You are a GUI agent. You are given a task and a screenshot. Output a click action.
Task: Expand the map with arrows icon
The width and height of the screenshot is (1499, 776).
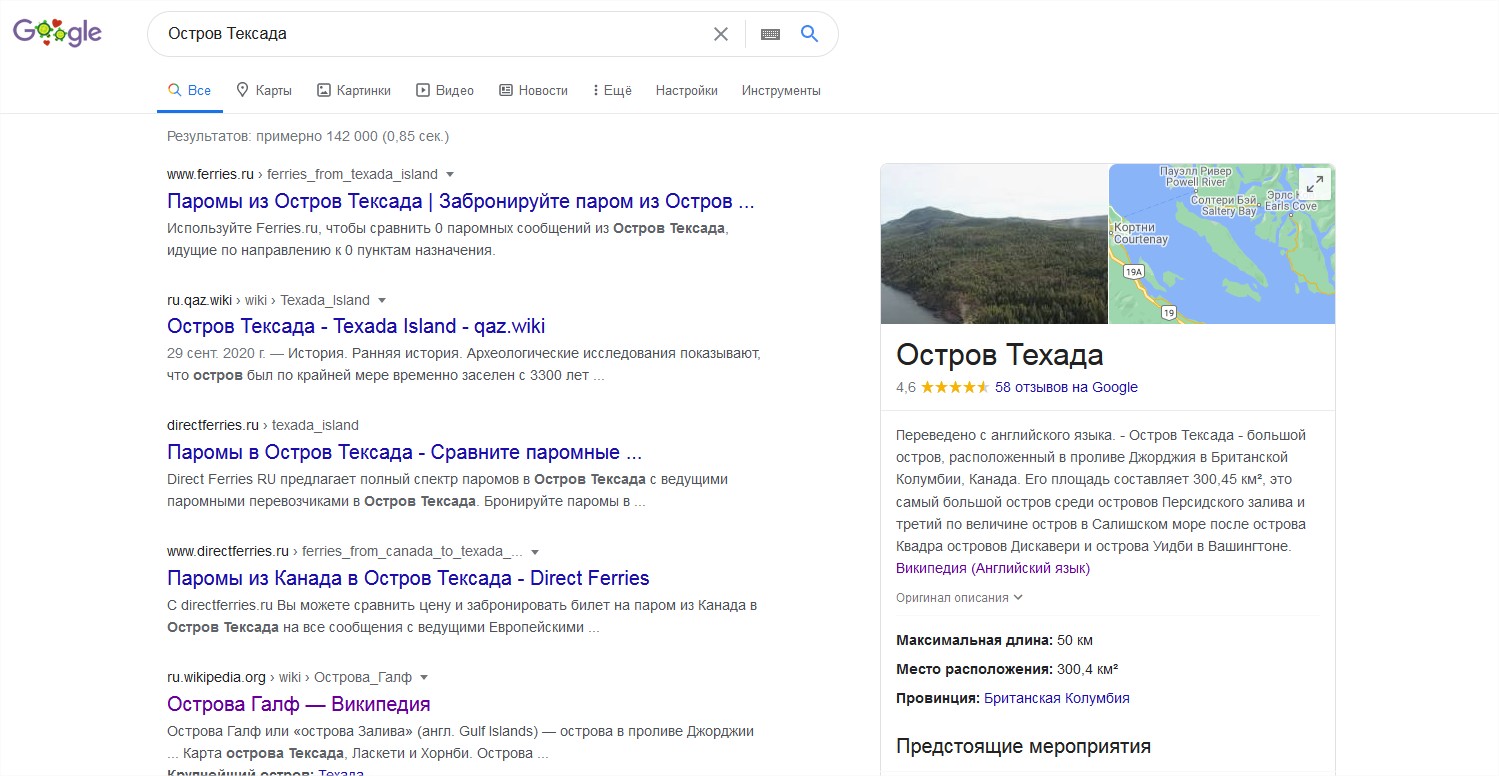pyautogui.click(x=1314, y=184)
